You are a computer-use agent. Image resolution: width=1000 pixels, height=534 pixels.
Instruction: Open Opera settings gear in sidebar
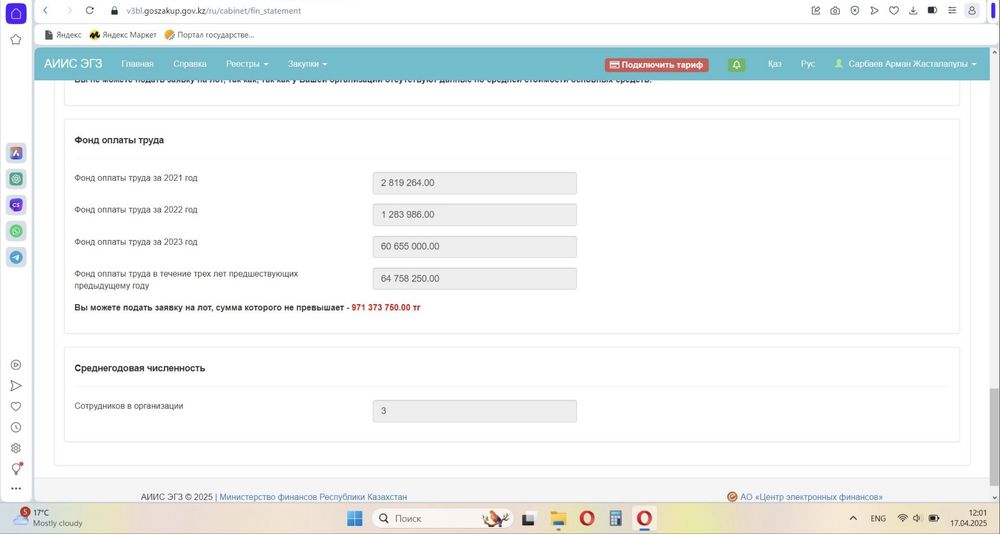point(16,448)
